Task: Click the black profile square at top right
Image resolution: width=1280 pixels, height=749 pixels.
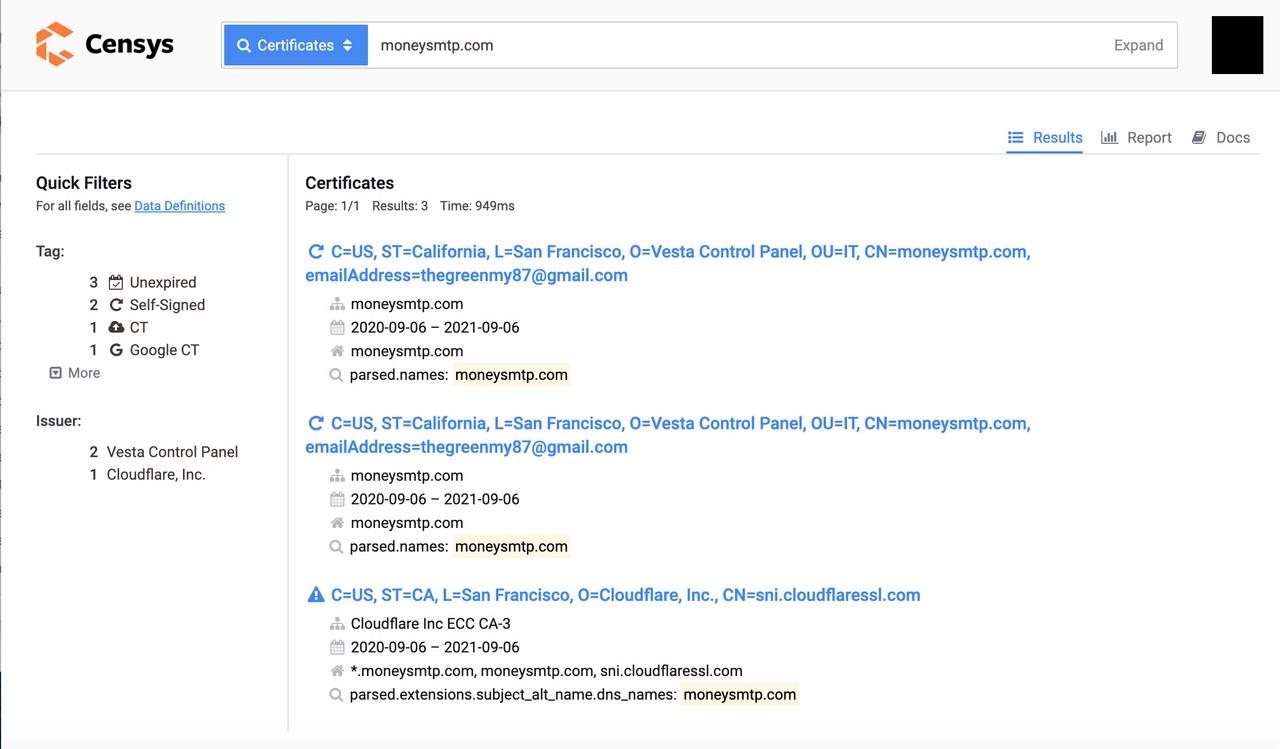Action: pos(1237,45)
